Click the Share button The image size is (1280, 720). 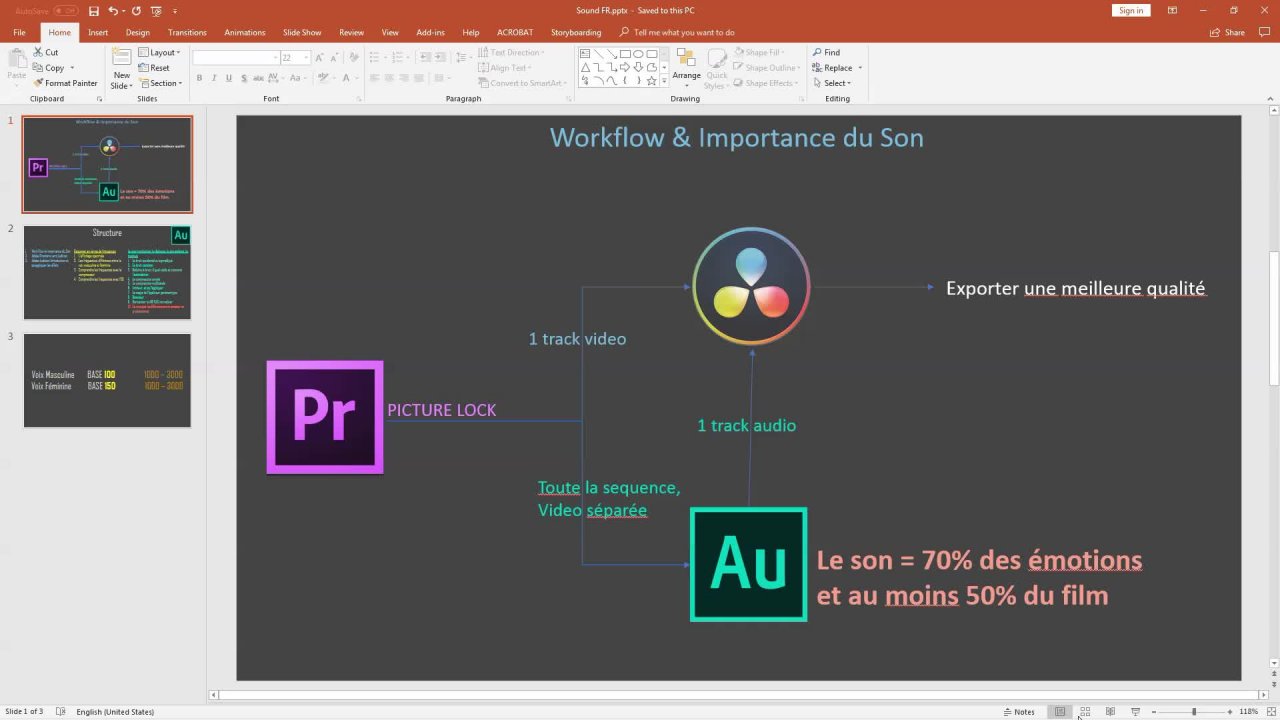[x=1228, y=32]
